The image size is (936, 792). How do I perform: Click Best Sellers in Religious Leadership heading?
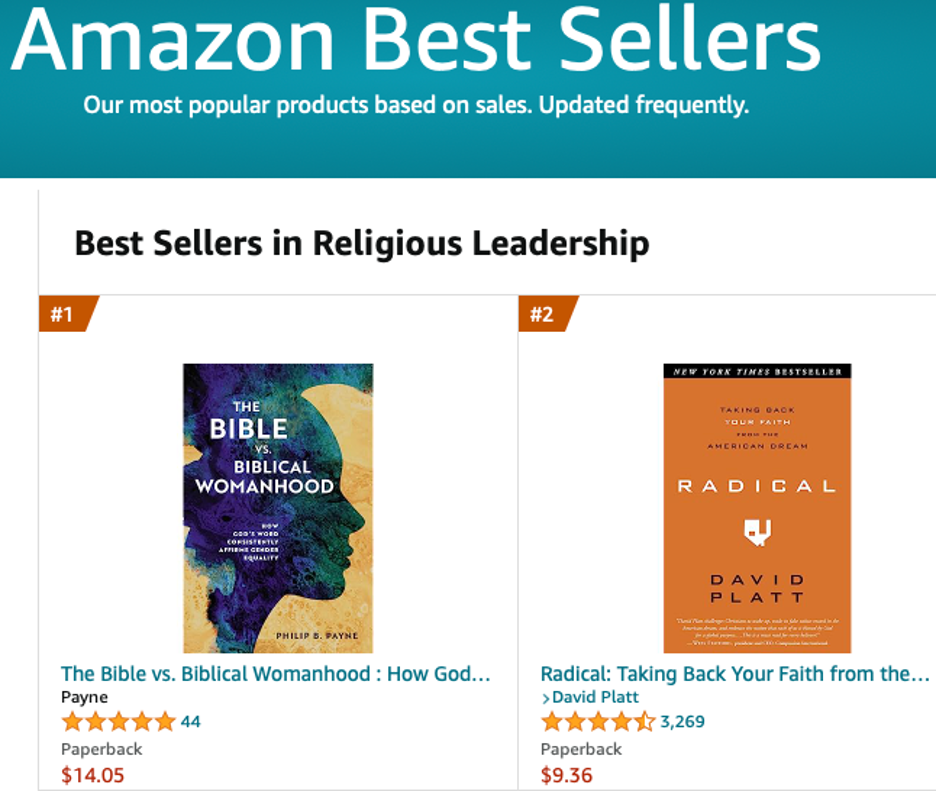362,243
